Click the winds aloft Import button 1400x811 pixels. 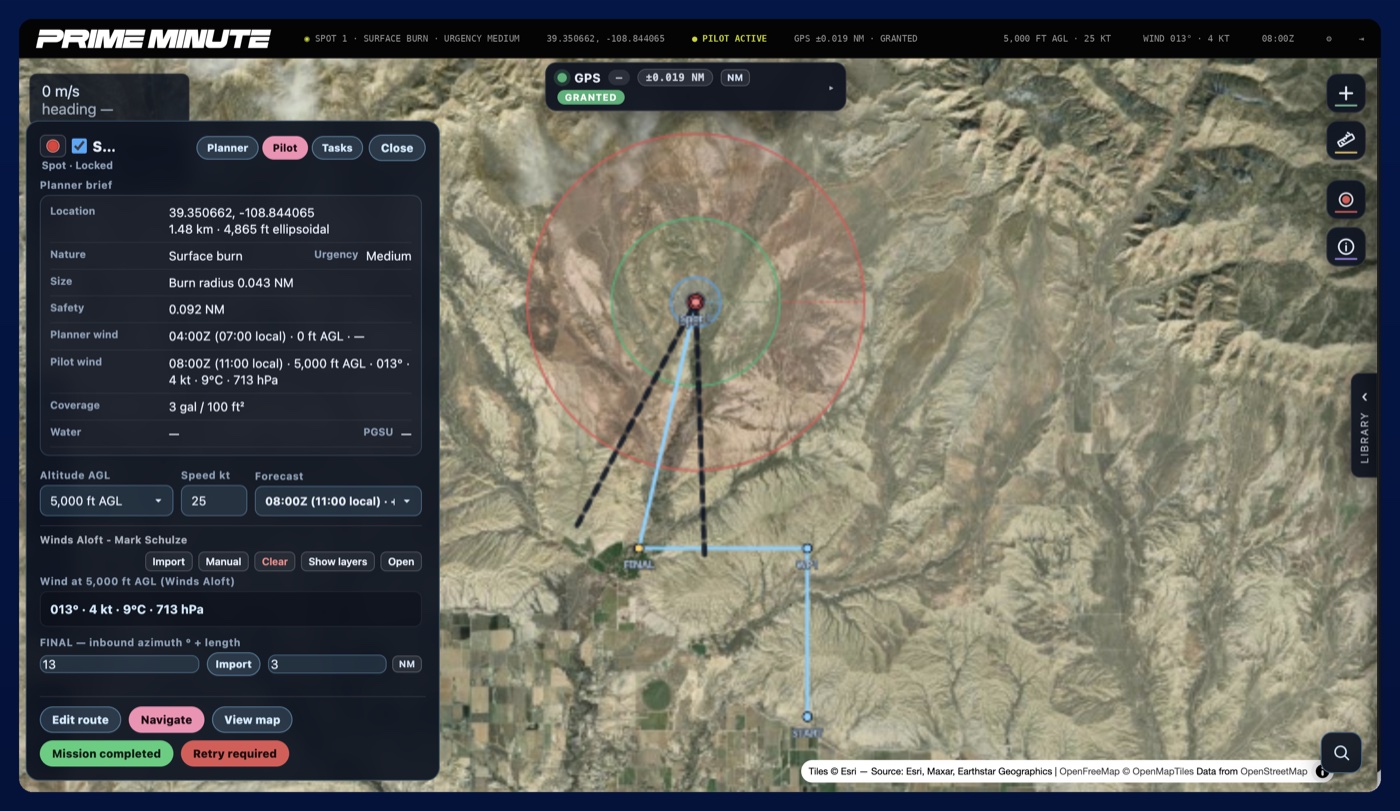tap(169, 562)
